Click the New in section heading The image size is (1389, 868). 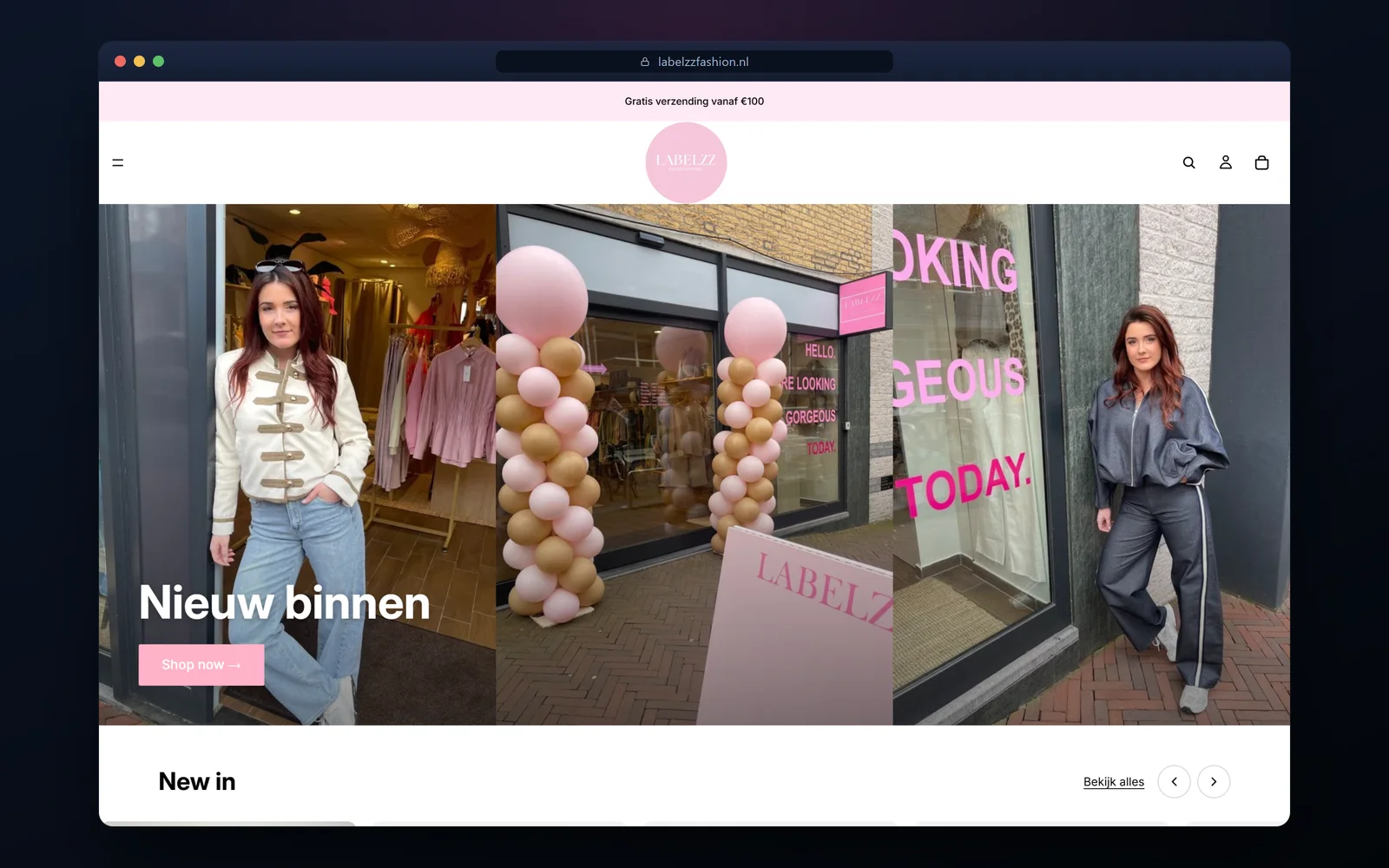coord(197,781)
